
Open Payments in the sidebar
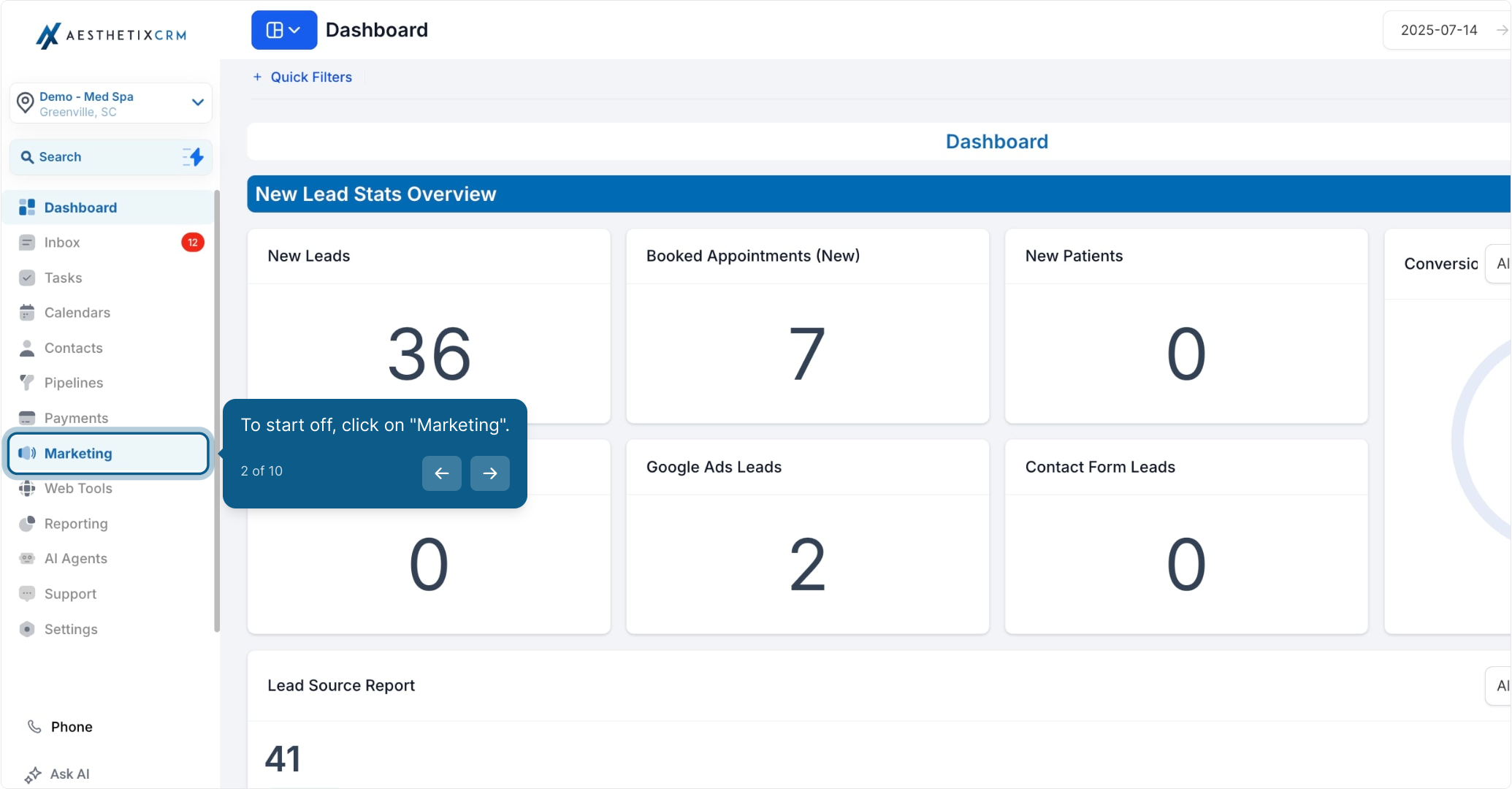pyautogui.click(x=108, y=418)
